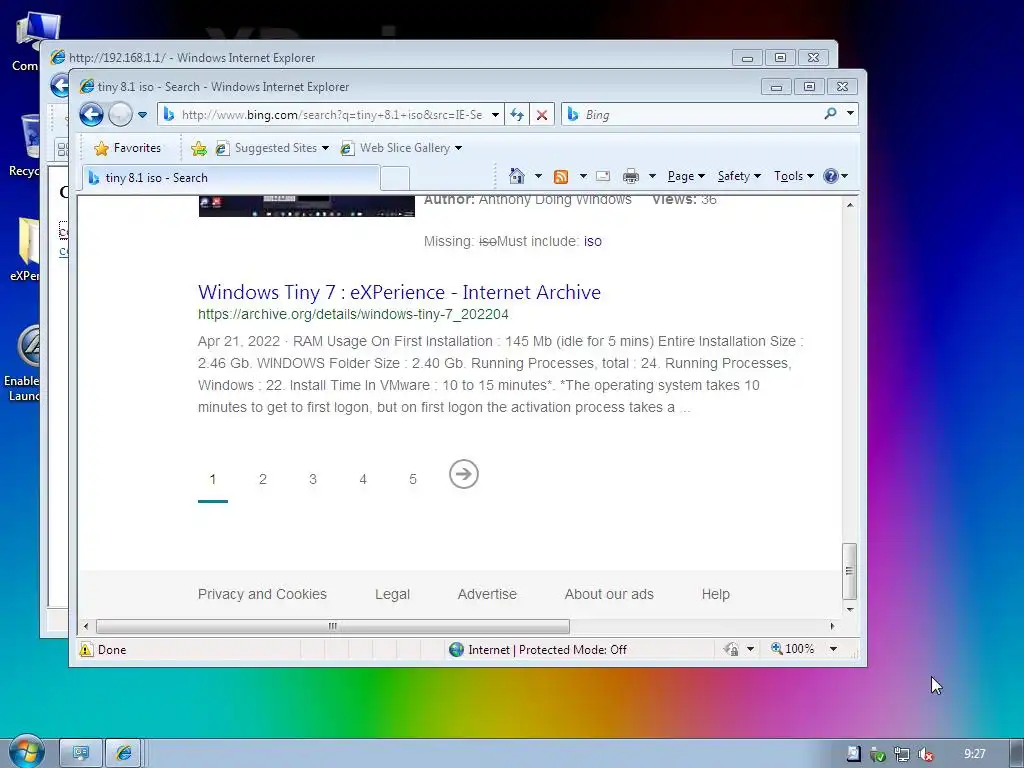Click the privacy report lock icon in status bar
The image size is (1024, 768).
pyautogui.click(x=731, y=649)
